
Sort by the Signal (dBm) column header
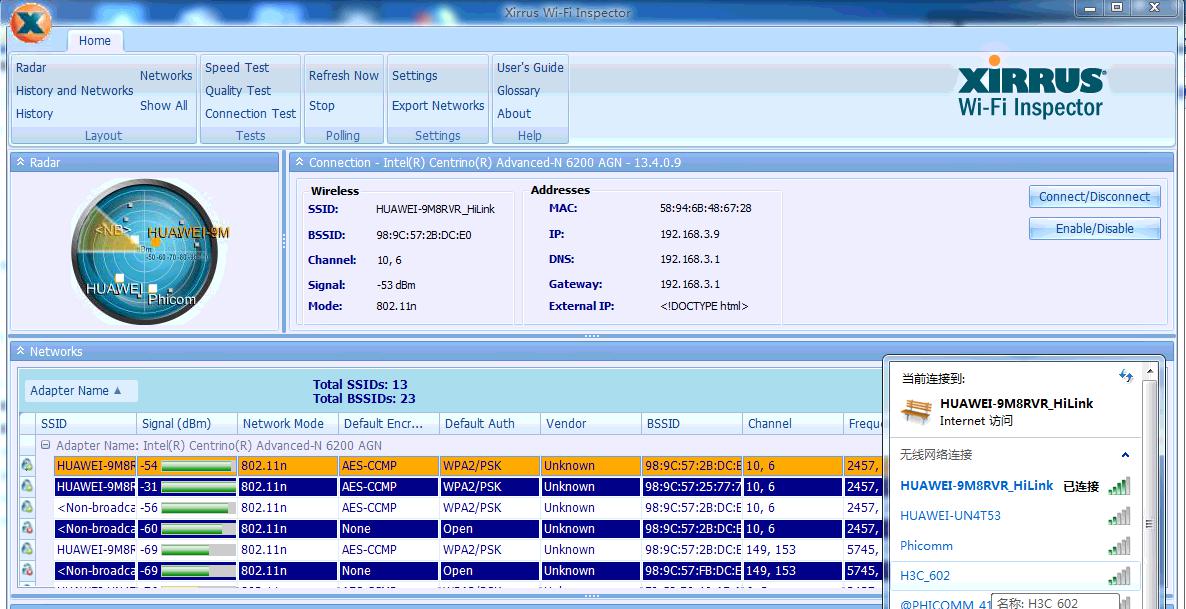[187, 424]
